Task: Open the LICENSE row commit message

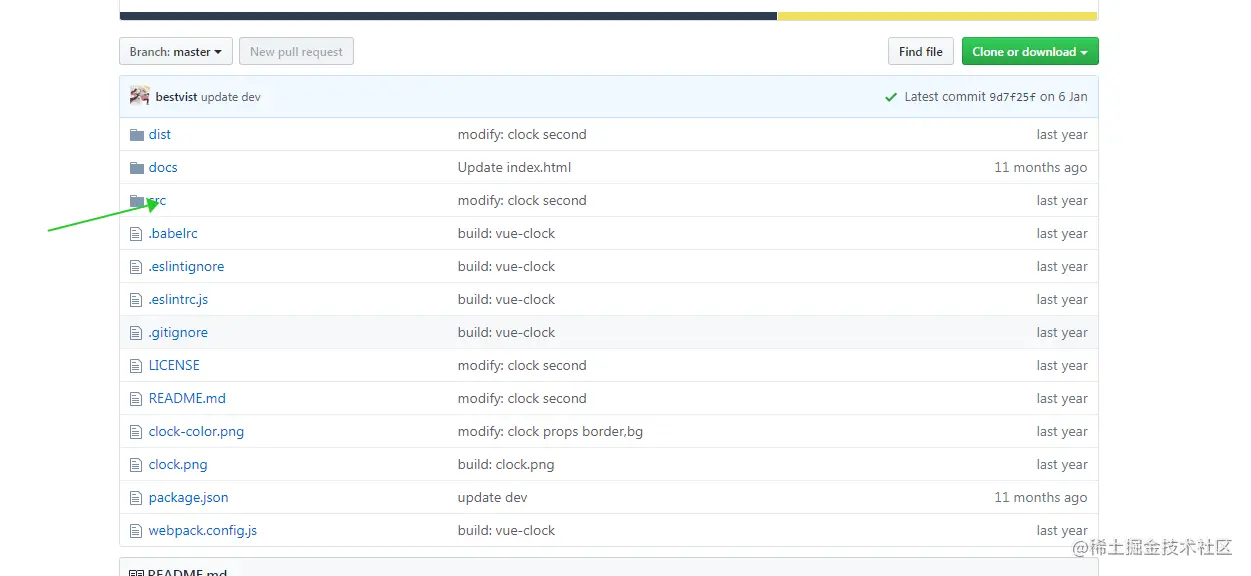Action: pos(522,366)
